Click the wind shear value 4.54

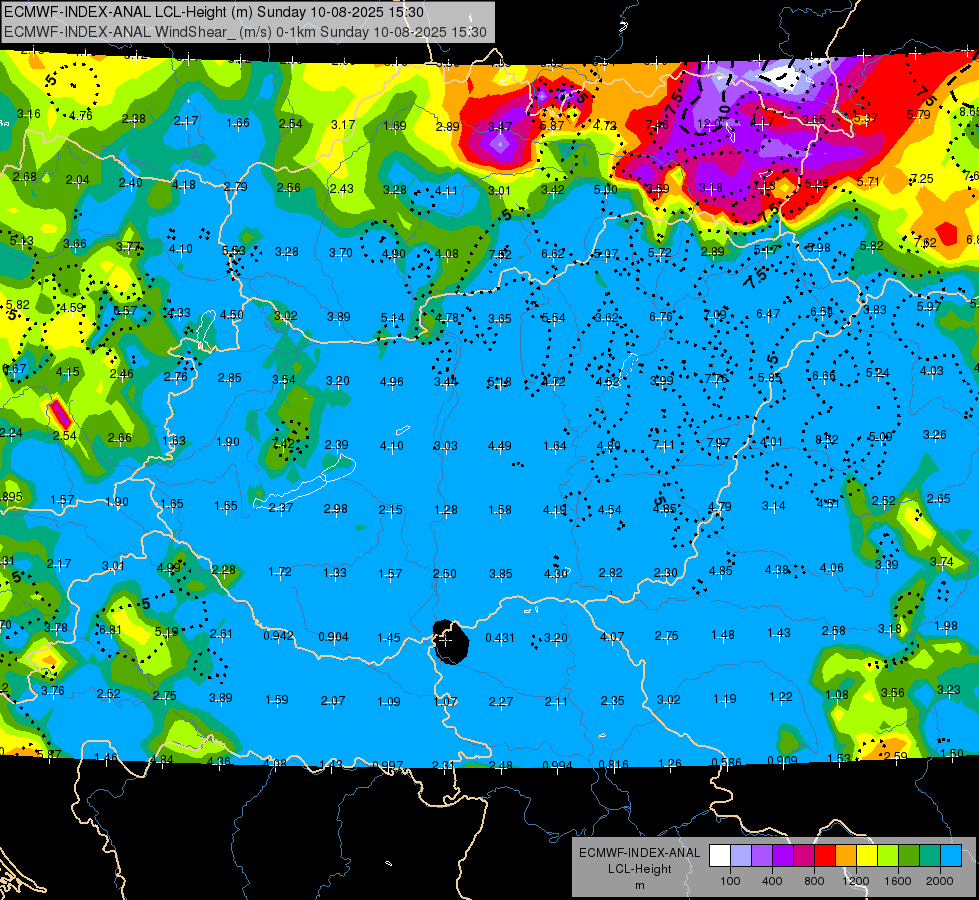609,510
